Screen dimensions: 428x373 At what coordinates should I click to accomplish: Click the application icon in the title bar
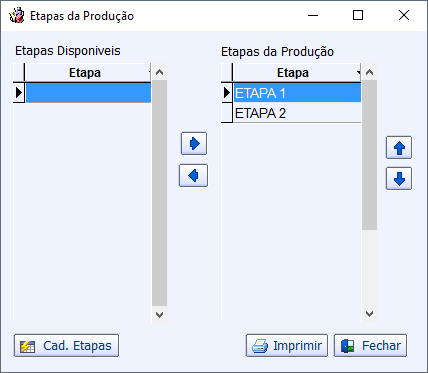pyautogui.click(x=17, y=16)
